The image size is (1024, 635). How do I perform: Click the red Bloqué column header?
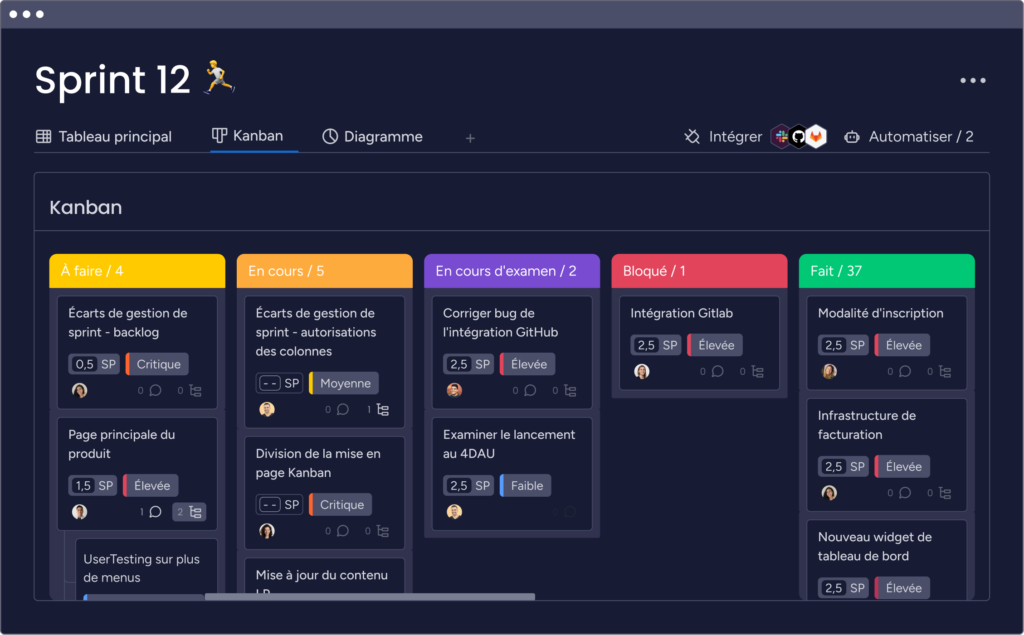click(698, 271)
